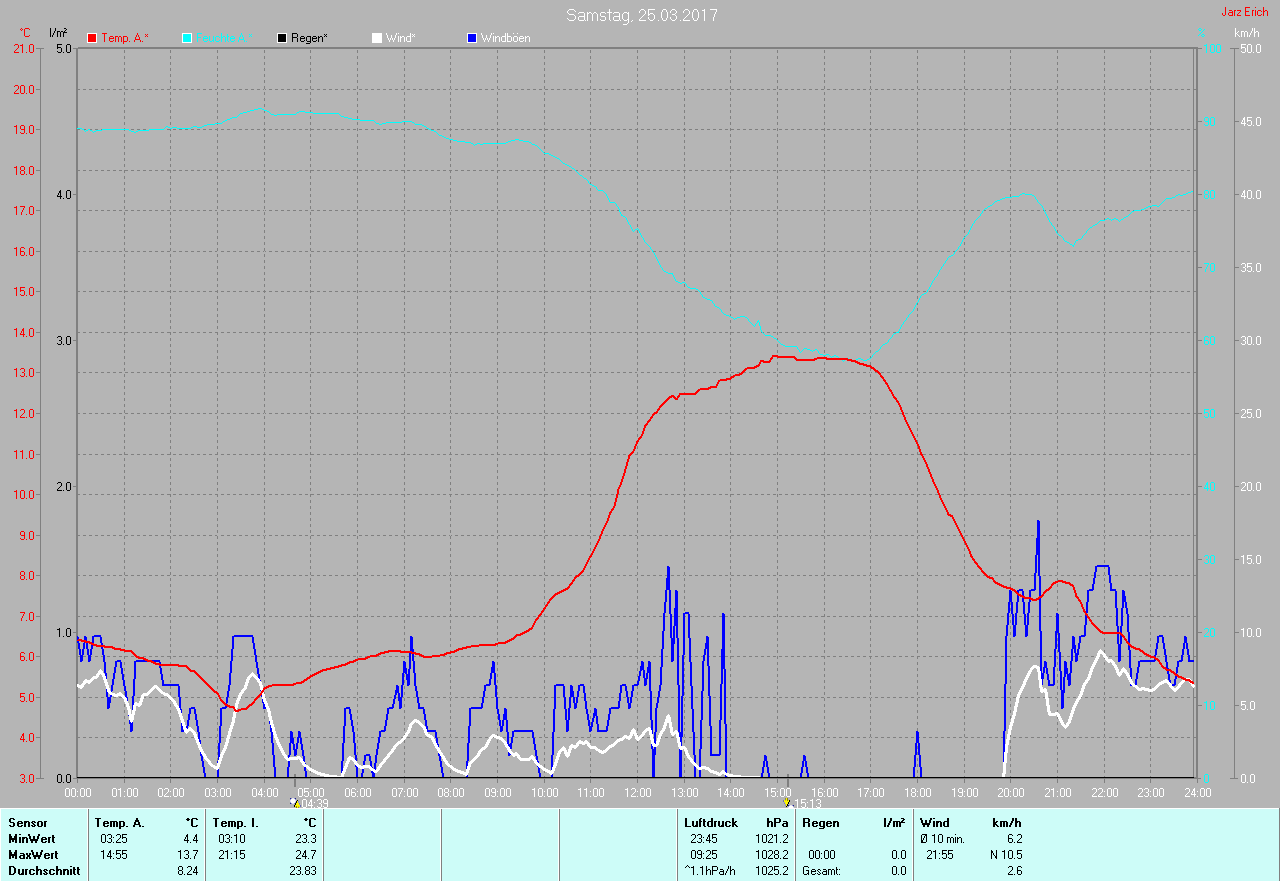Click the 04:39 marker icon on time axis
This screenshot has width=1280, height=881.
pyautogui.click(x=294, y=802)
